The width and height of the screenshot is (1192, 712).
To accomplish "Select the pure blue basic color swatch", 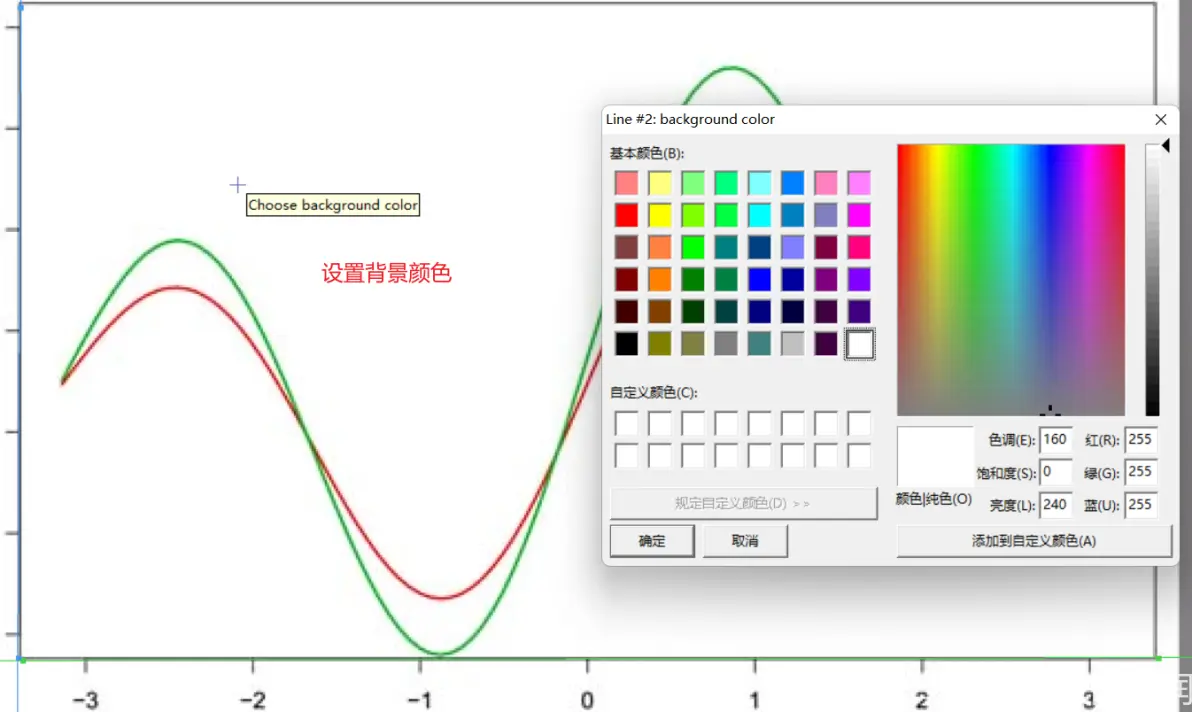I will (759, 280).
